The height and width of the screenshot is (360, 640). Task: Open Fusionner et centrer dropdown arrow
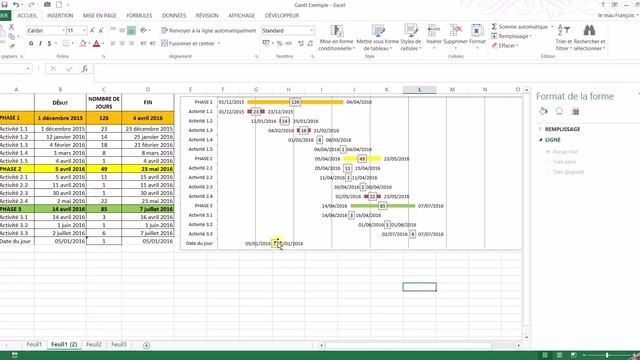(x=219, y=43)
